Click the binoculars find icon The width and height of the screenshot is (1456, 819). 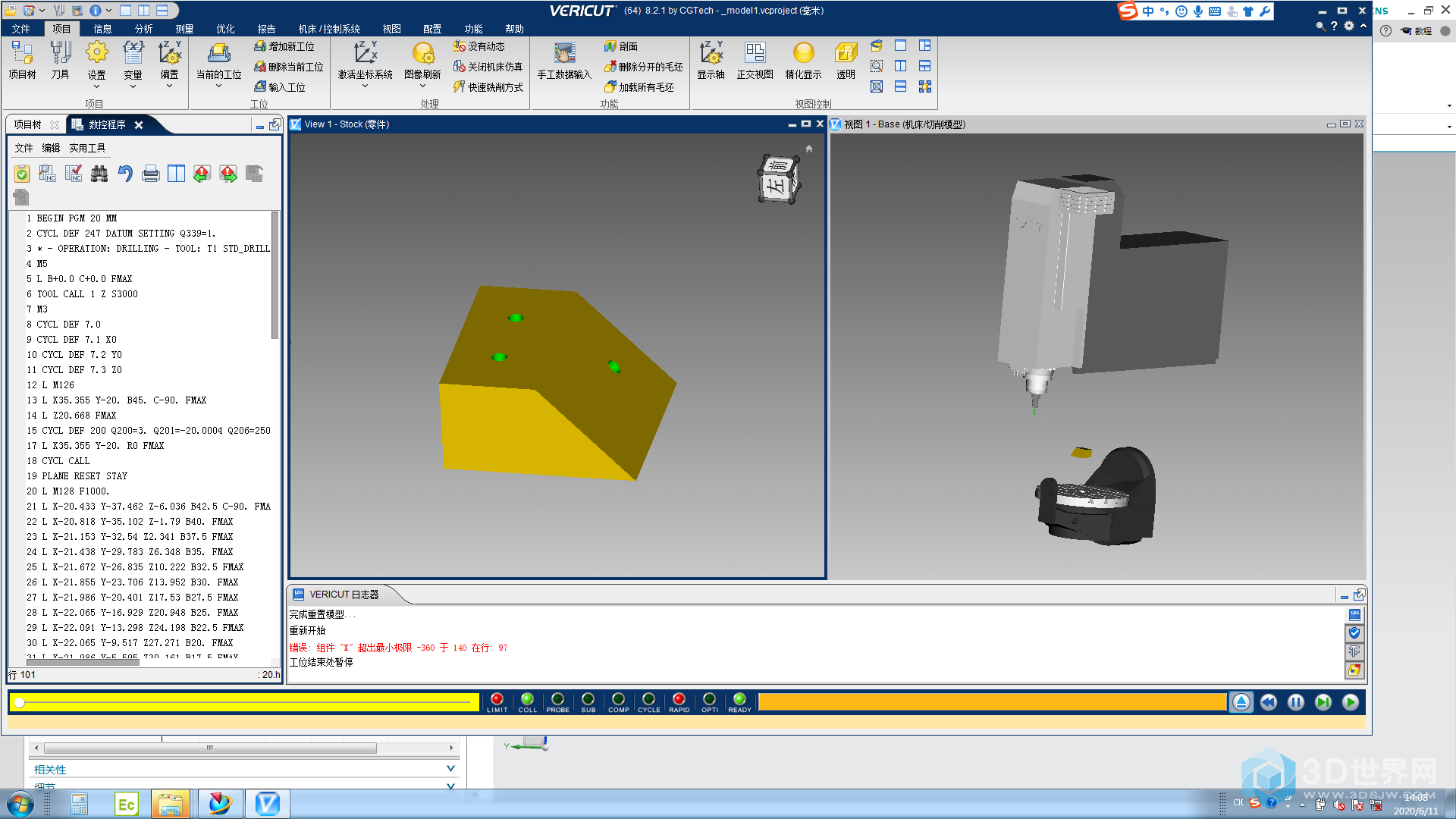tap(99, 174)
